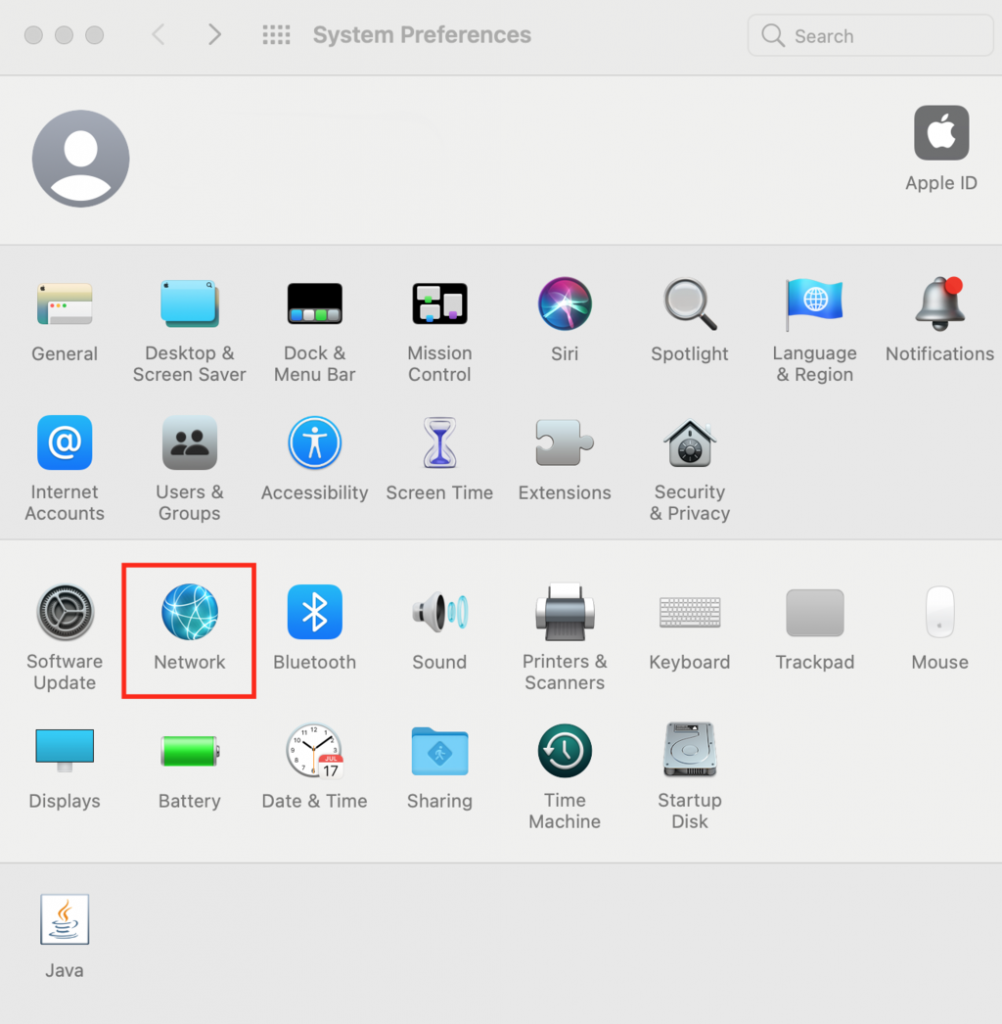This screenshot has width=1002, height=1024.
Task: Open Accessibility preferences
Action: point(314,442)
